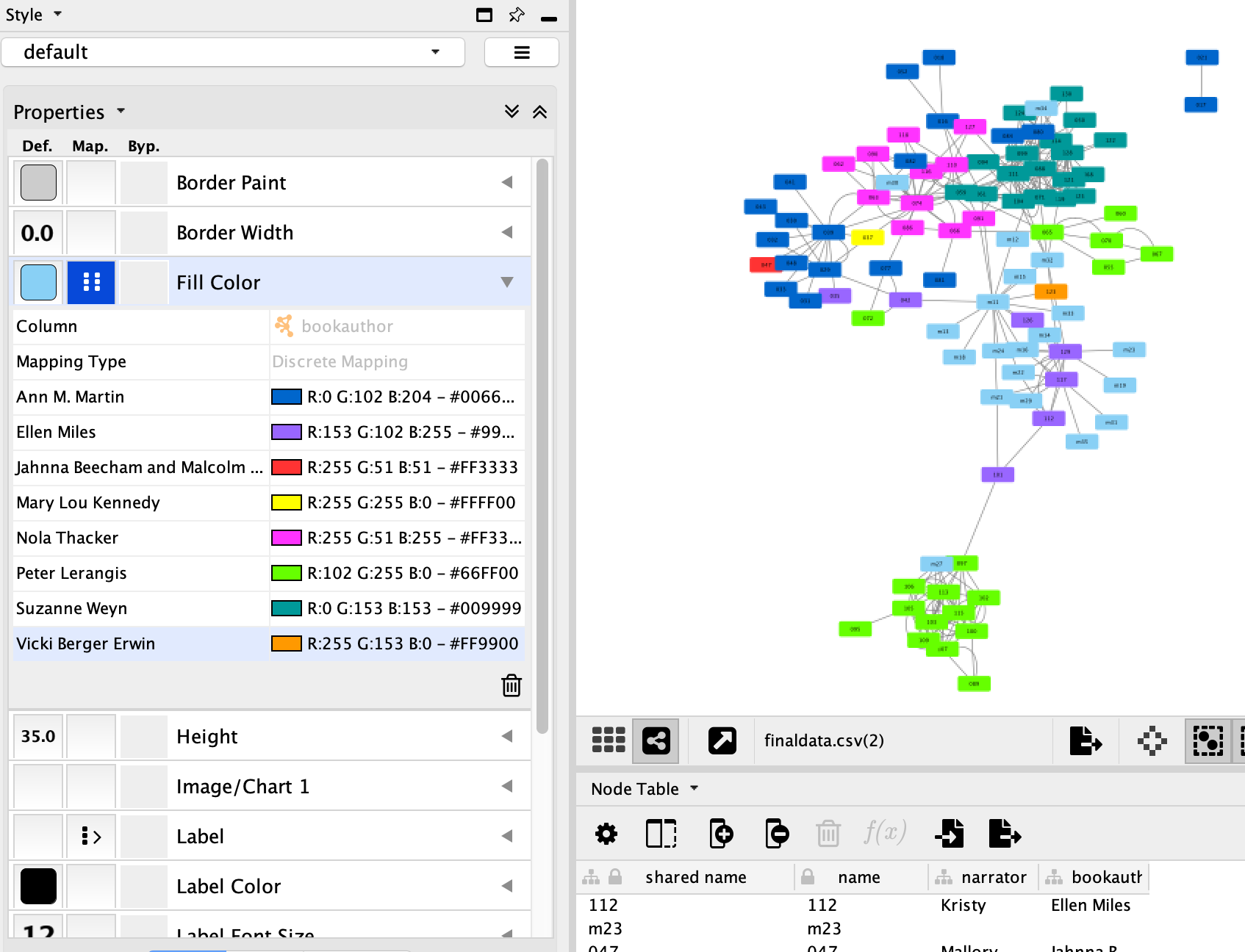This screenshot has width=1245, height=952.
Task: Collapse the Fill Color property
Action: click(x=507, y=282)
